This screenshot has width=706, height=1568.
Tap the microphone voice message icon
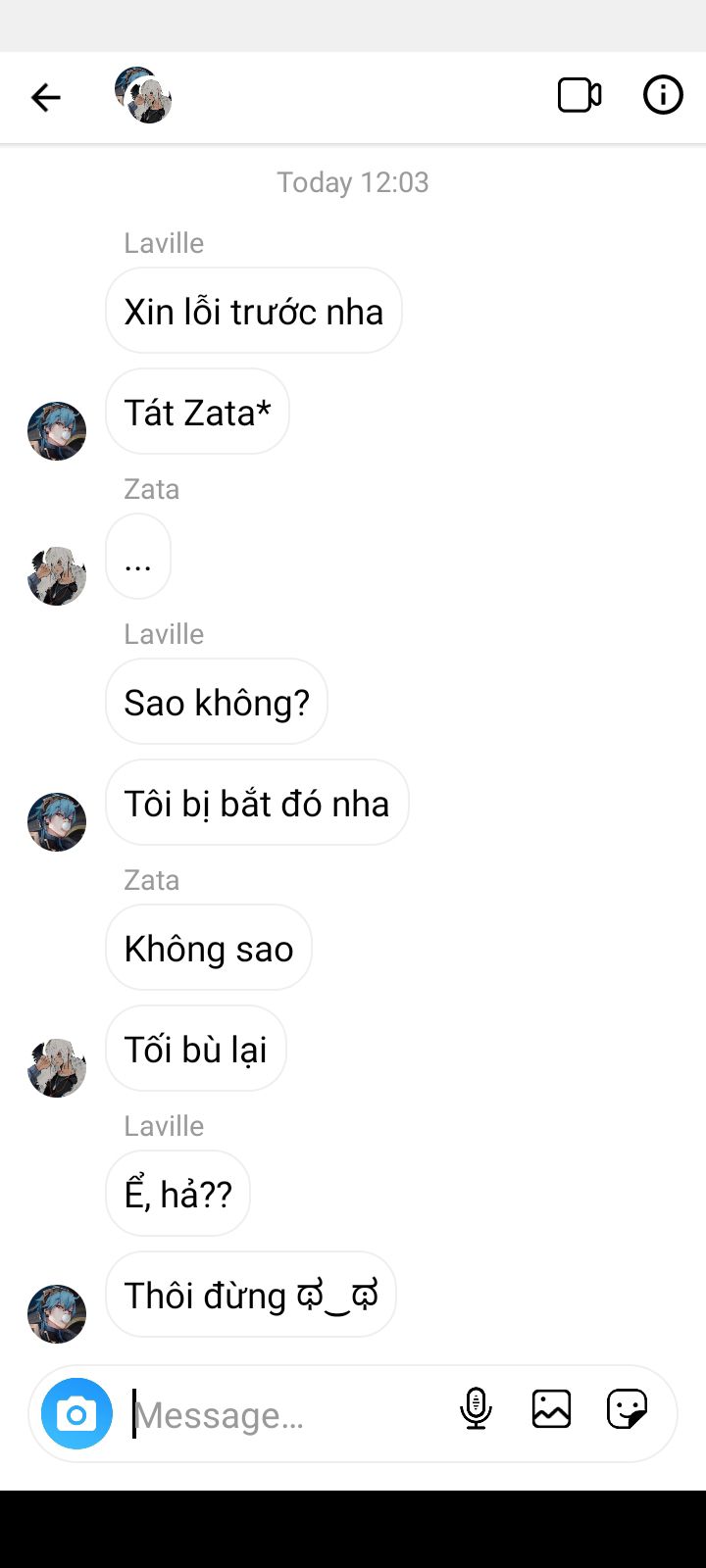[x=476, y=1409]
